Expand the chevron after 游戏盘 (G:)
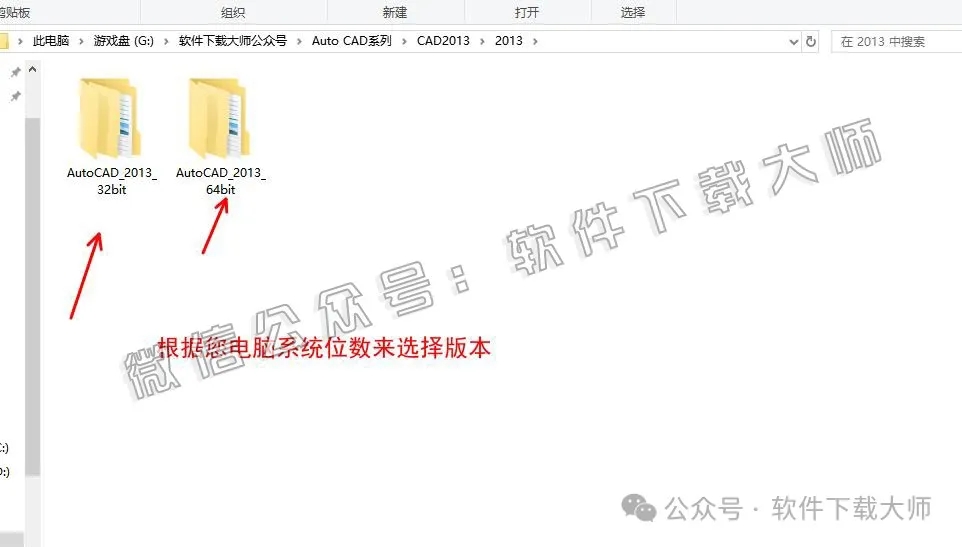 click(166, 41)
